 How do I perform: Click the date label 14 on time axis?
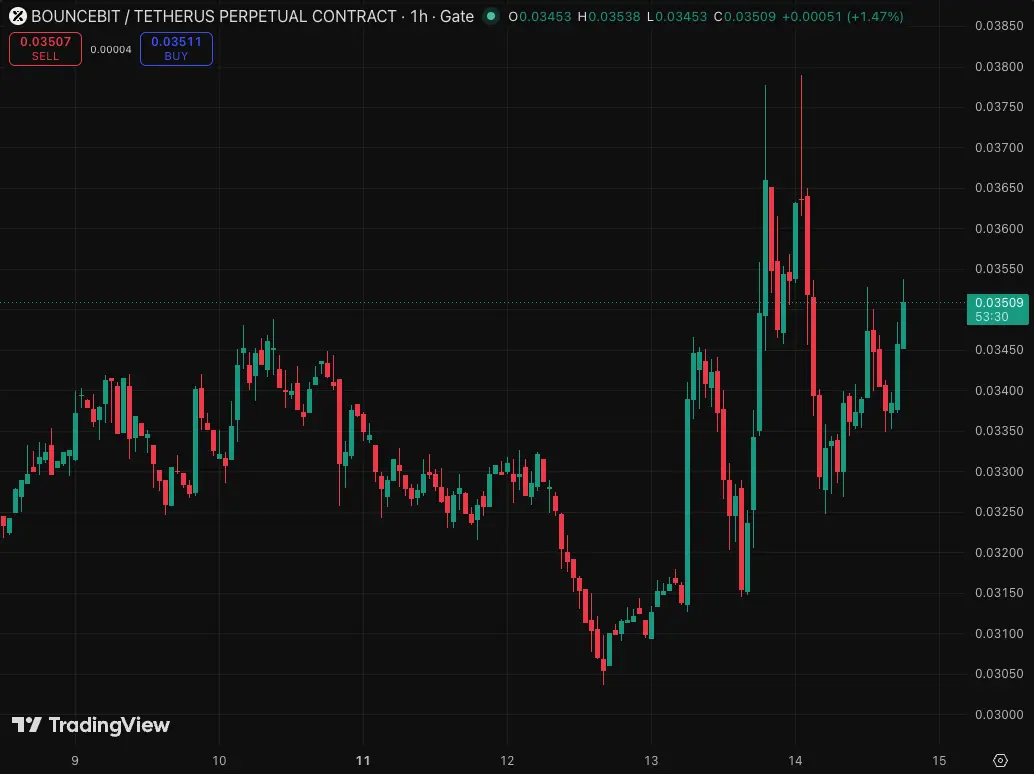click(795, 761)
